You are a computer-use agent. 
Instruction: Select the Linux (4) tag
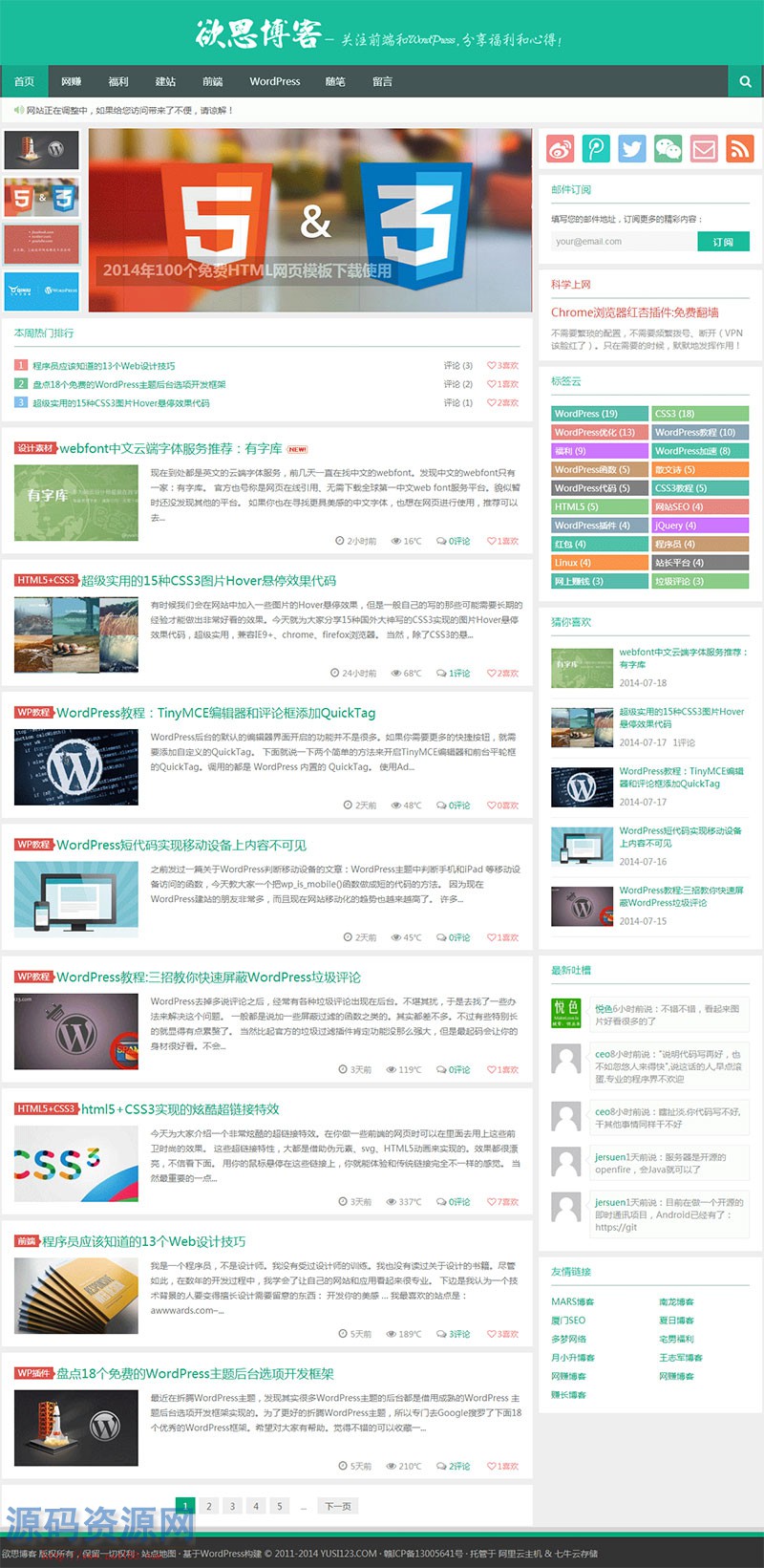click(601, 563)
